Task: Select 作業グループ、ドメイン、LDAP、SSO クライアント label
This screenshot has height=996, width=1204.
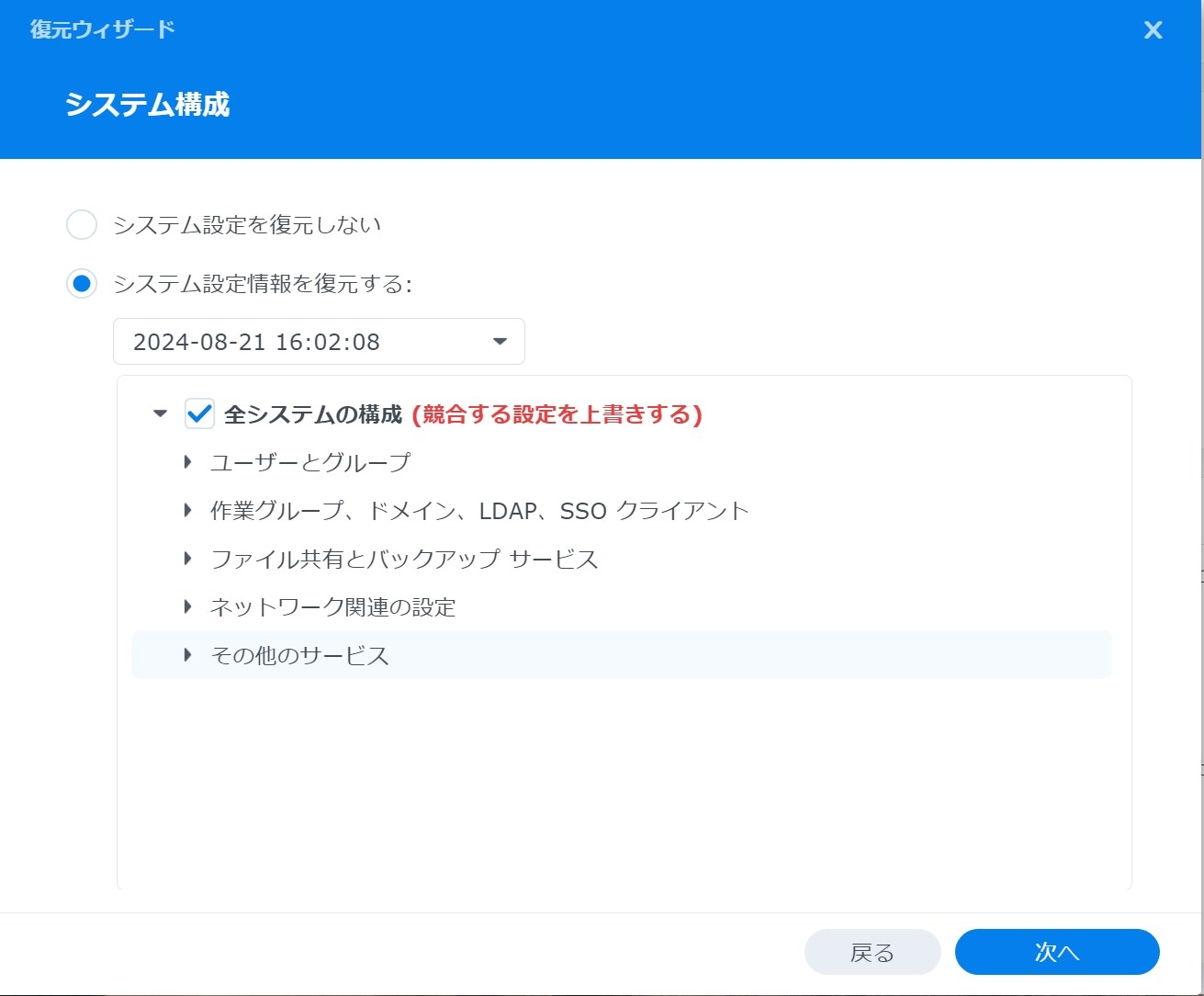Action: tap(479, 511)
